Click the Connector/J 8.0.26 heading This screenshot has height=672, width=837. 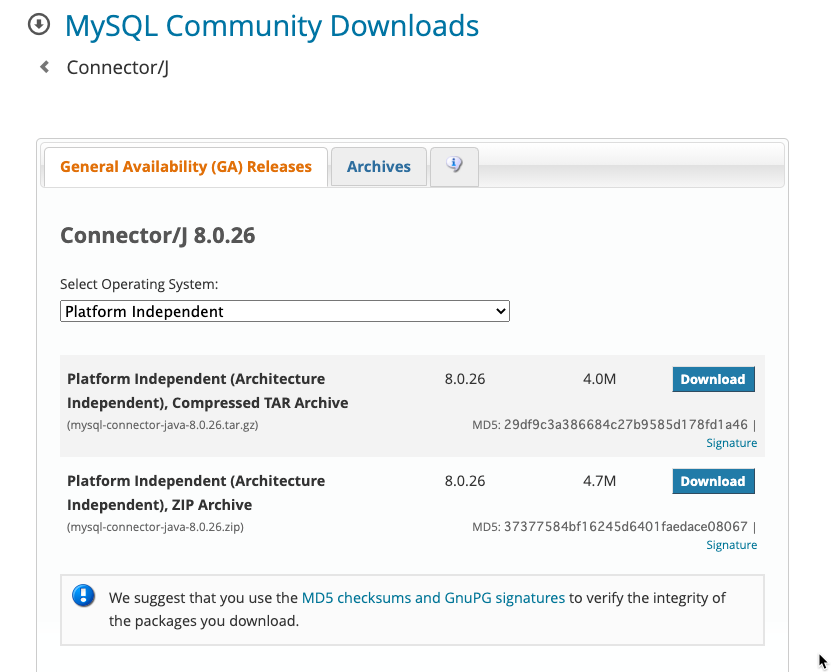(x=158, y=235)
